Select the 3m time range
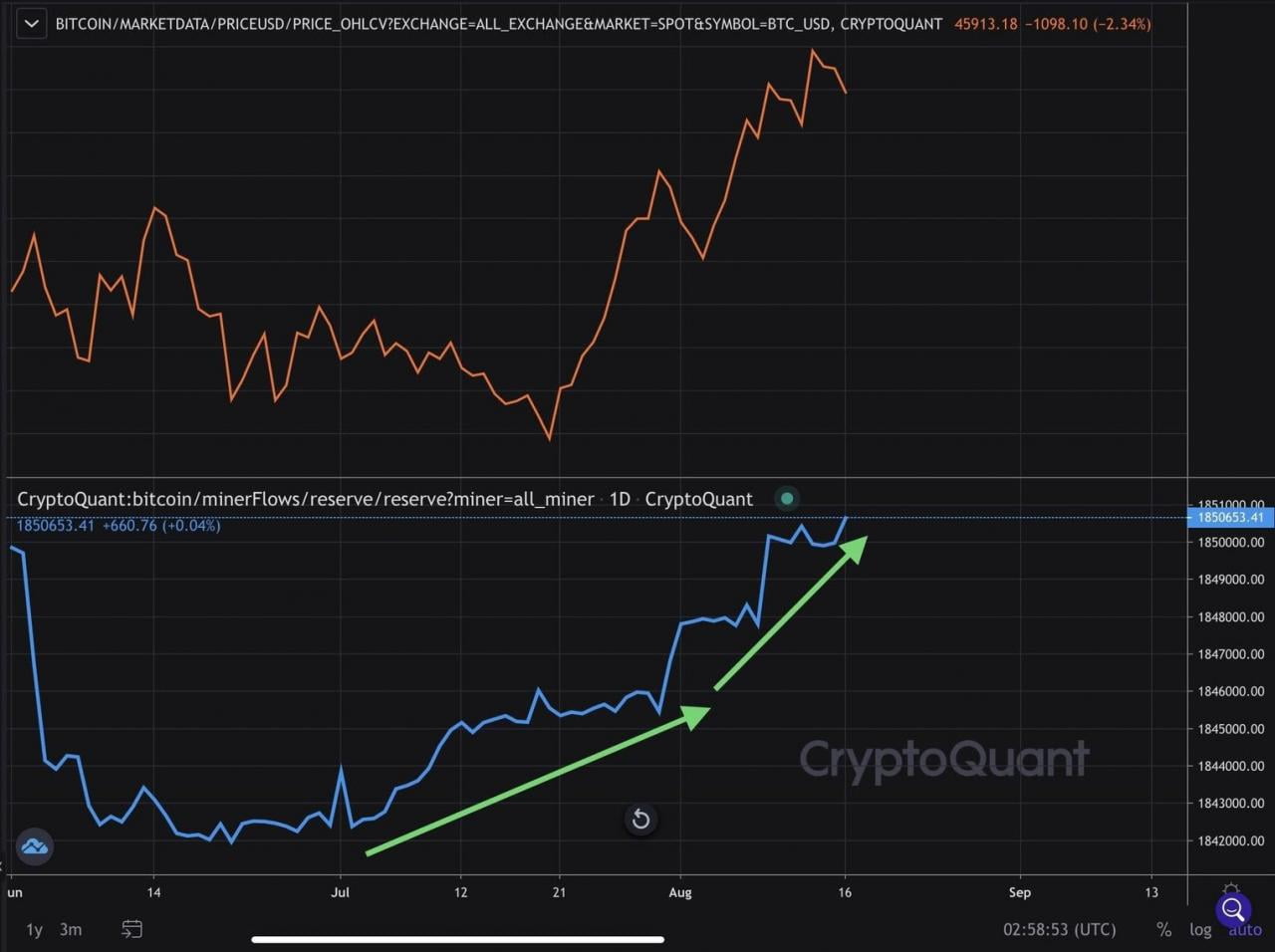The width and height of the screenshot is (1275, 952). [x=71, y=929]
